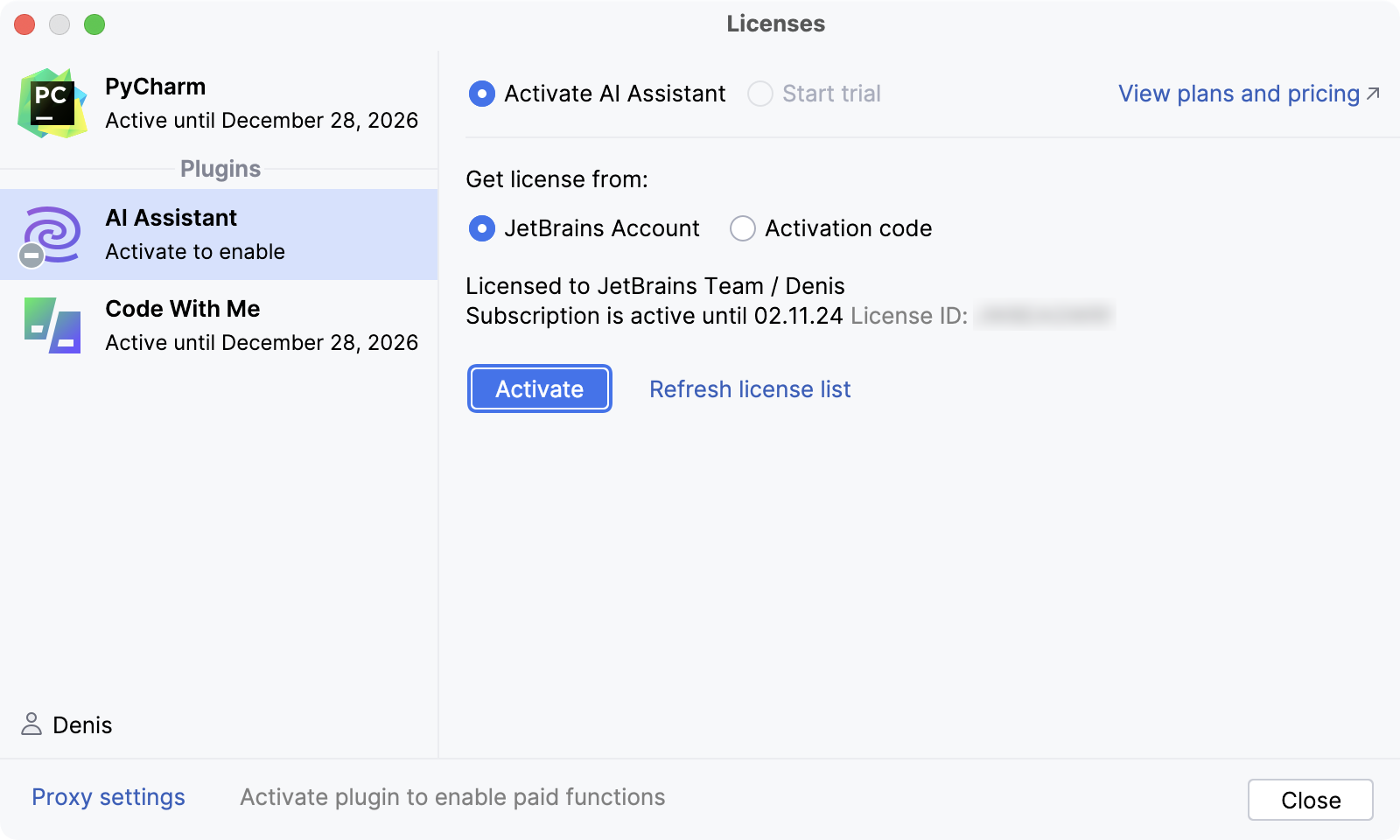Click the PyCharm license entry at the top
The image size is (1400, 840).
click(x=219, y=102)
